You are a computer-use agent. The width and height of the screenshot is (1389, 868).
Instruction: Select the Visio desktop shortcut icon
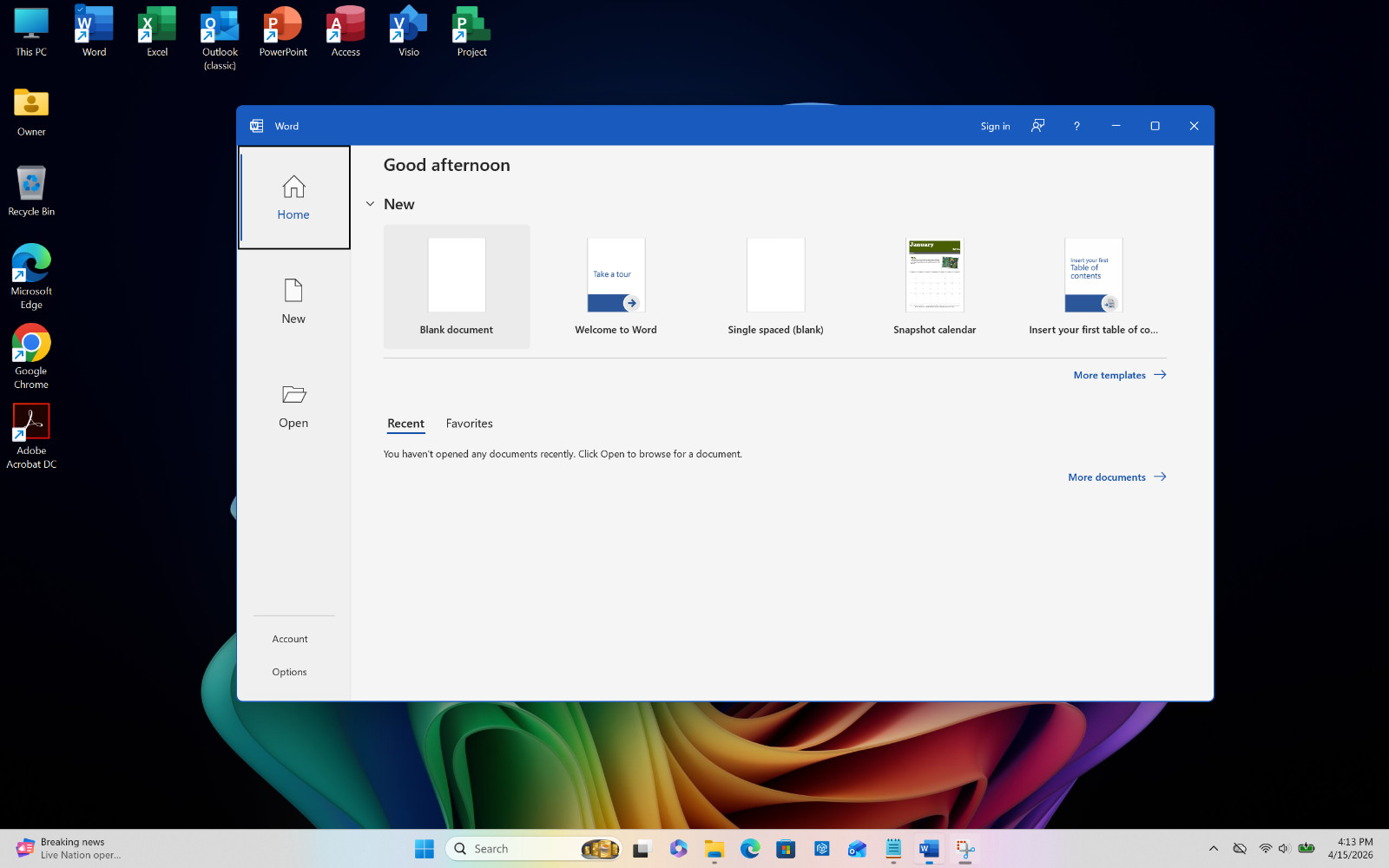[x=409, y=33]
